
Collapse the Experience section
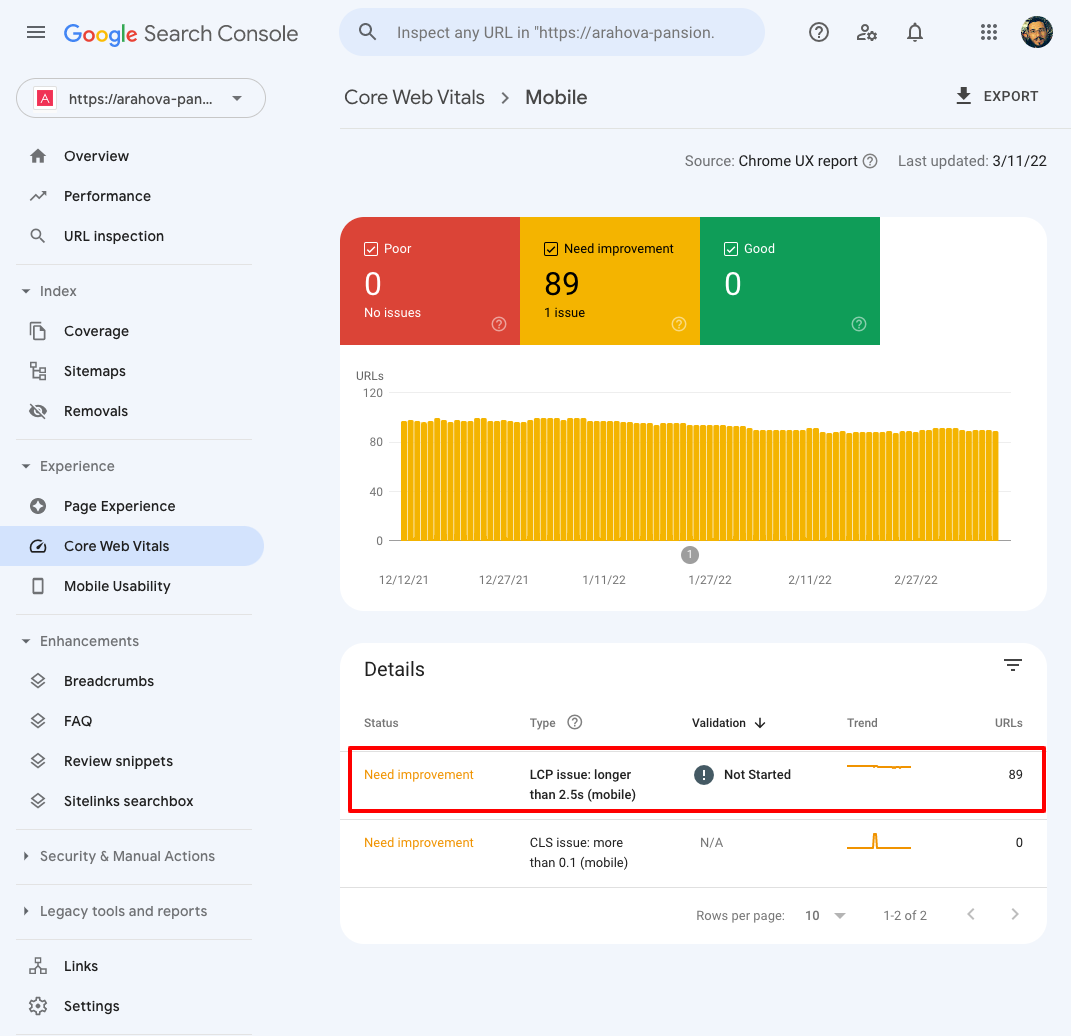coord(26,466)
